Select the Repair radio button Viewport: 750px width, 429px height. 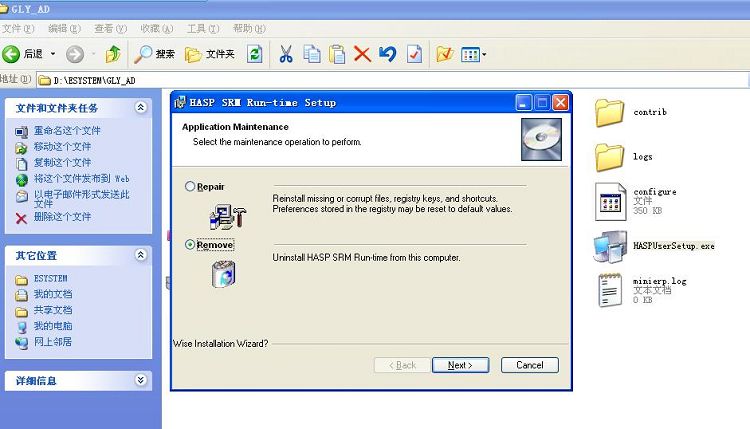click(x=190, y=187)
